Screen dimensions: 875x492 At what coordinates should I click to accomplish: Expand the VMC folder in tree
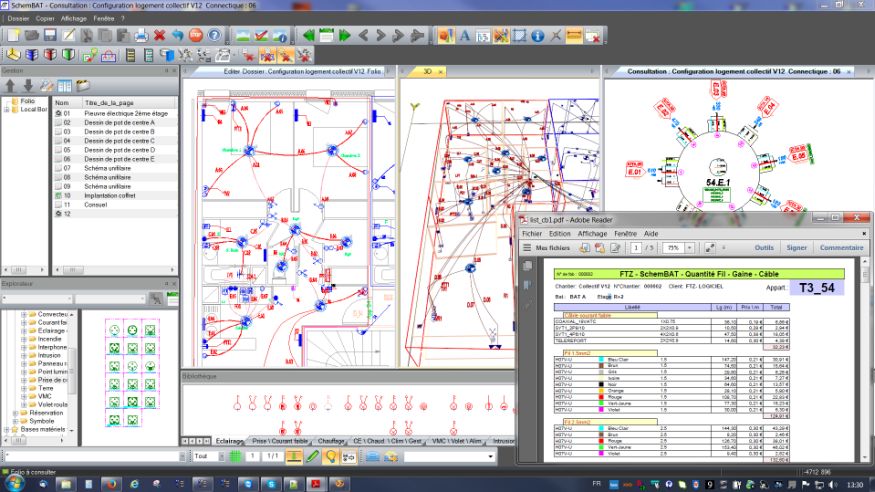pyautogui.click(x=24, y=396)
